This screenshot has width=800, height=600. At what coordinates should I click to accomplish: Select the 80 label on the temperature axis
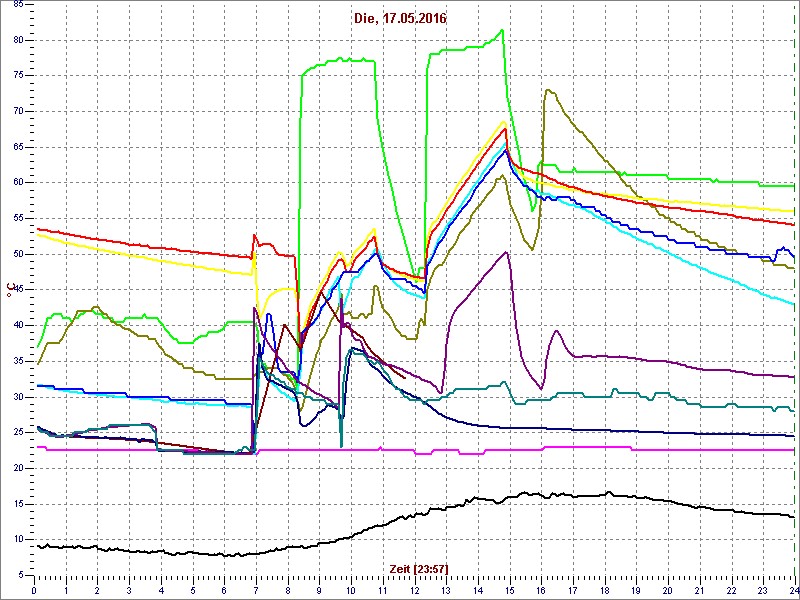[x=17, y=40]
